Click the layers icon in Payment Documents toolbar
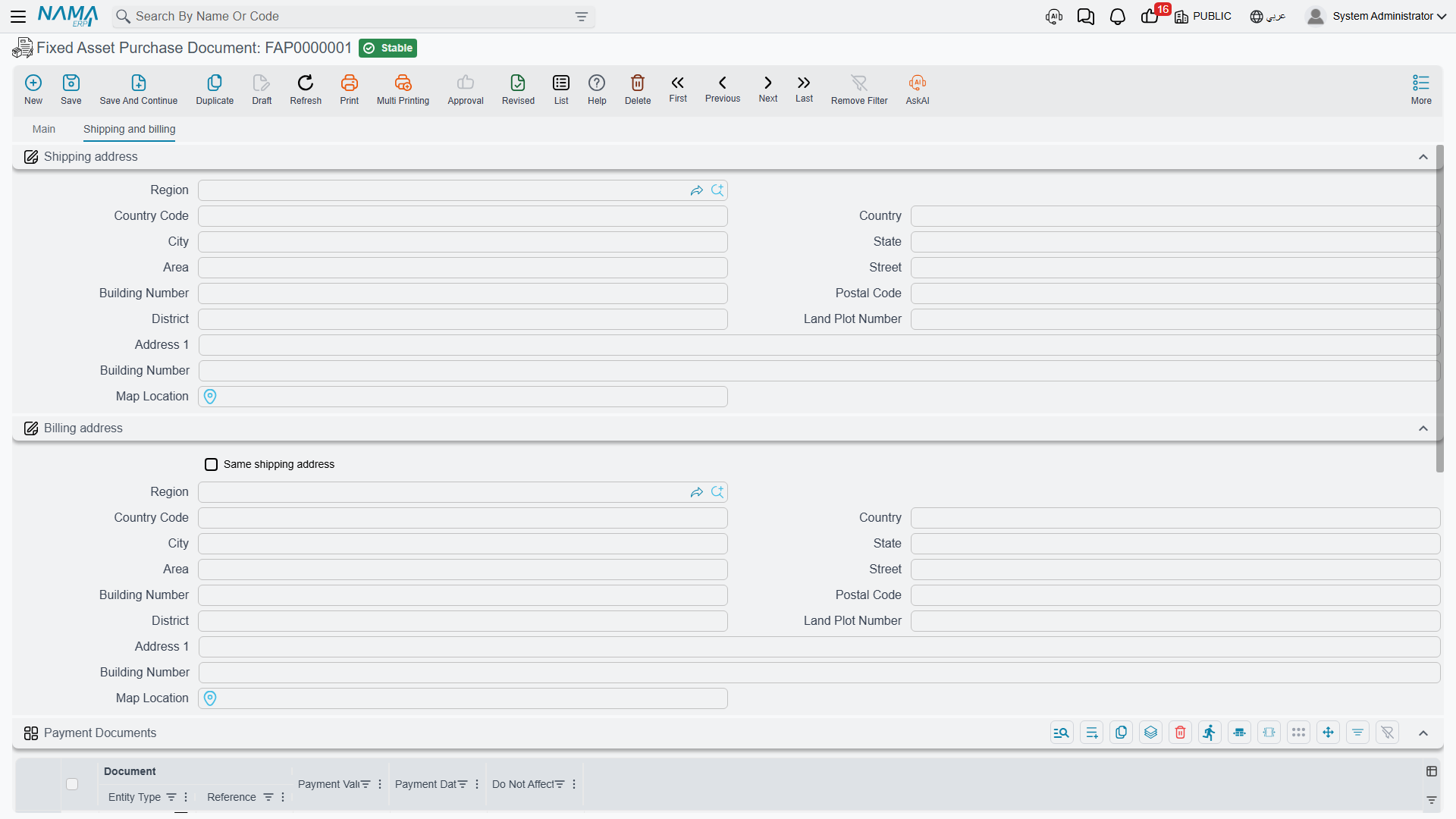The image size is (1456, 819). point(1150,733)
